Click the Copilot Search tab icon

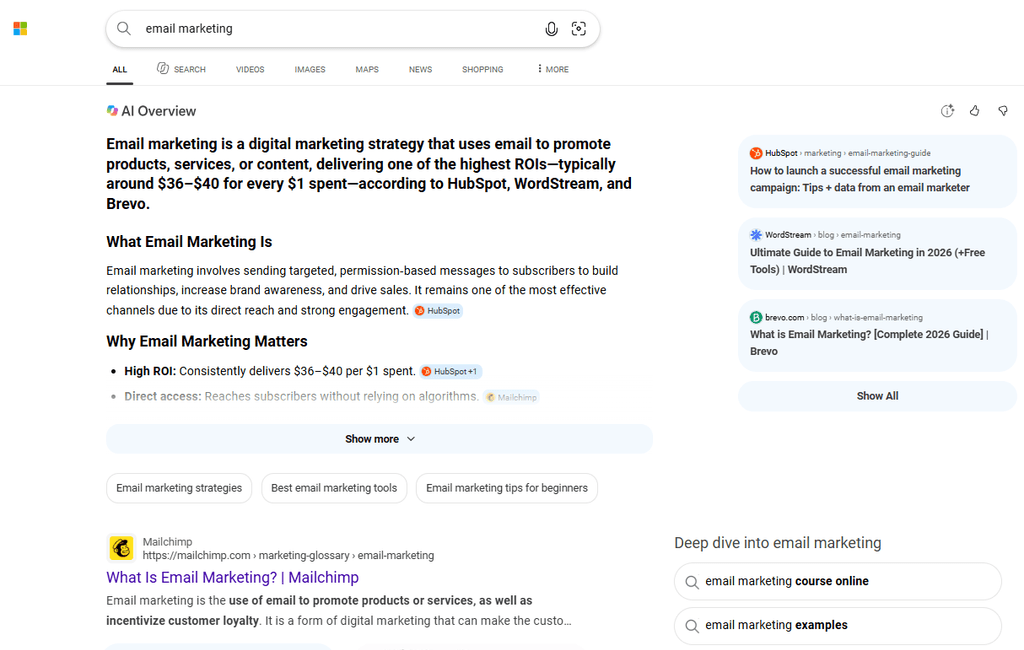pos(163,68)
